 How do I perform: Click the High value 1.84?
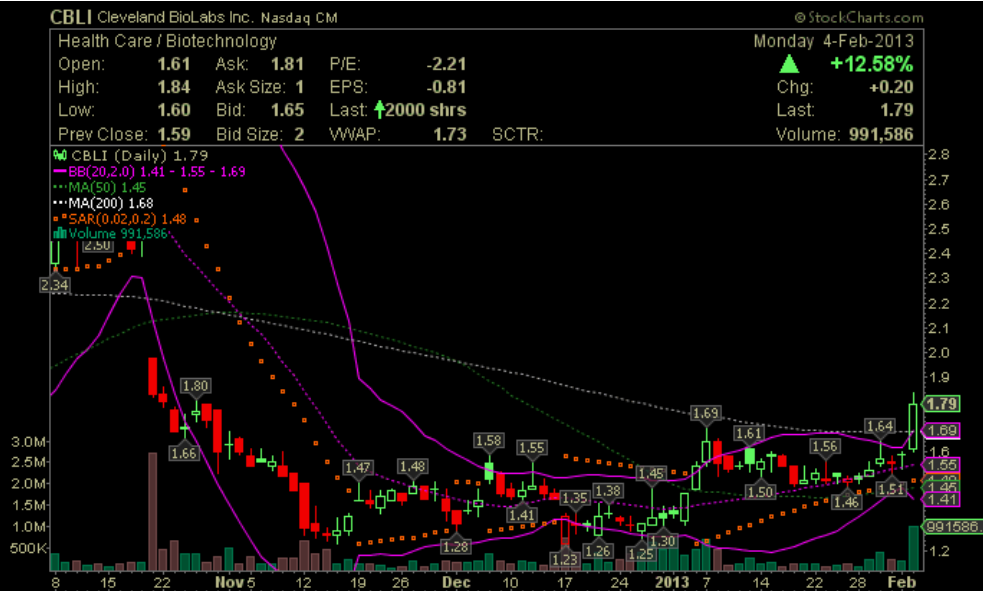click(x=174, y=87)
